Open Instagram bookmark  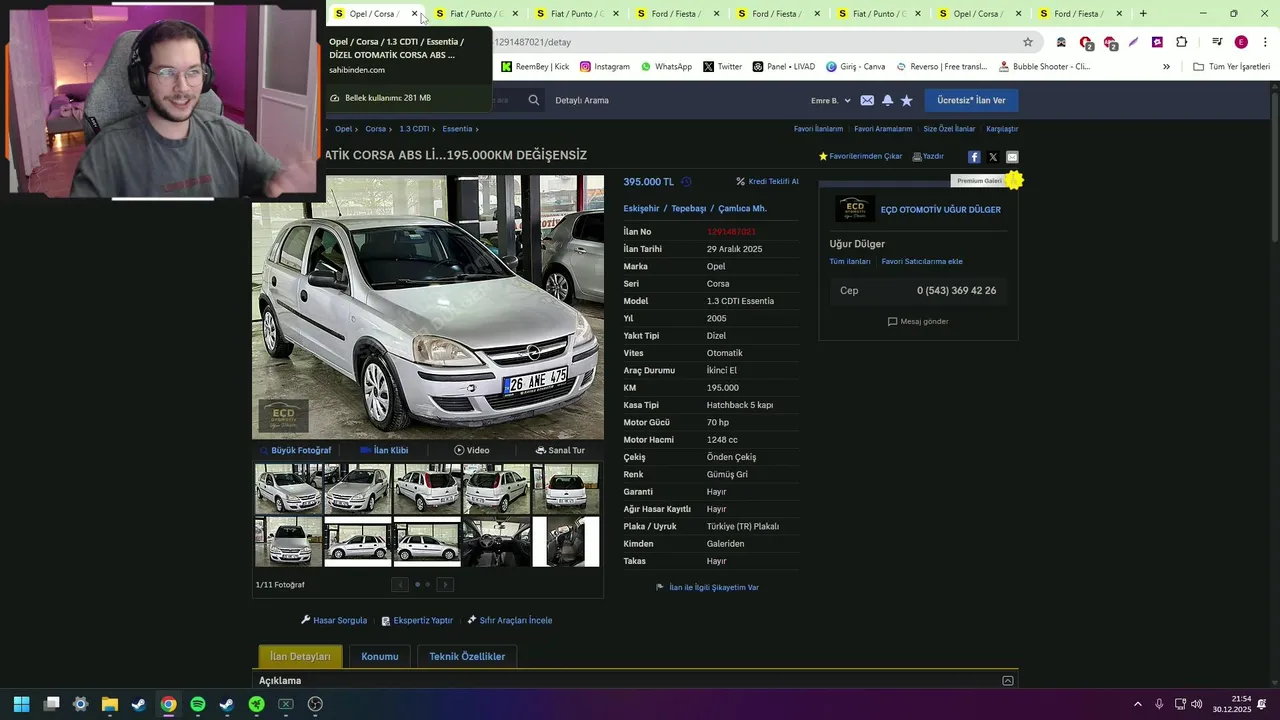[x=604, y=67]
